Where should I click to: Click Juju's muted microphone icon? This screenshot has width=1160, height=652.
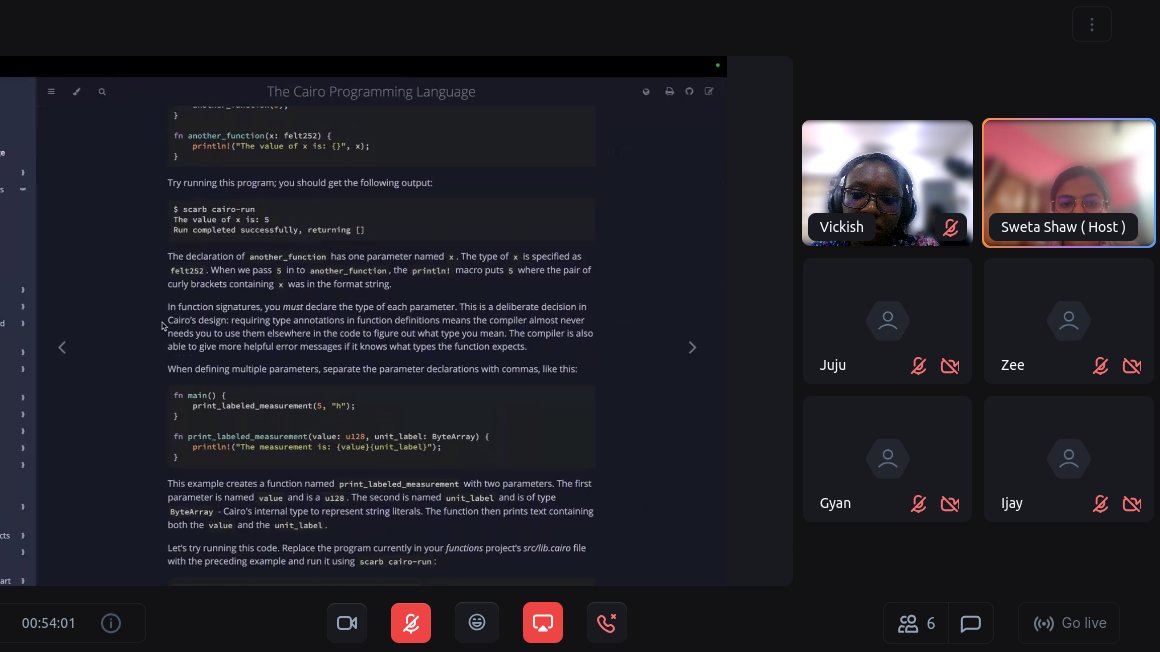coord(919,366)
